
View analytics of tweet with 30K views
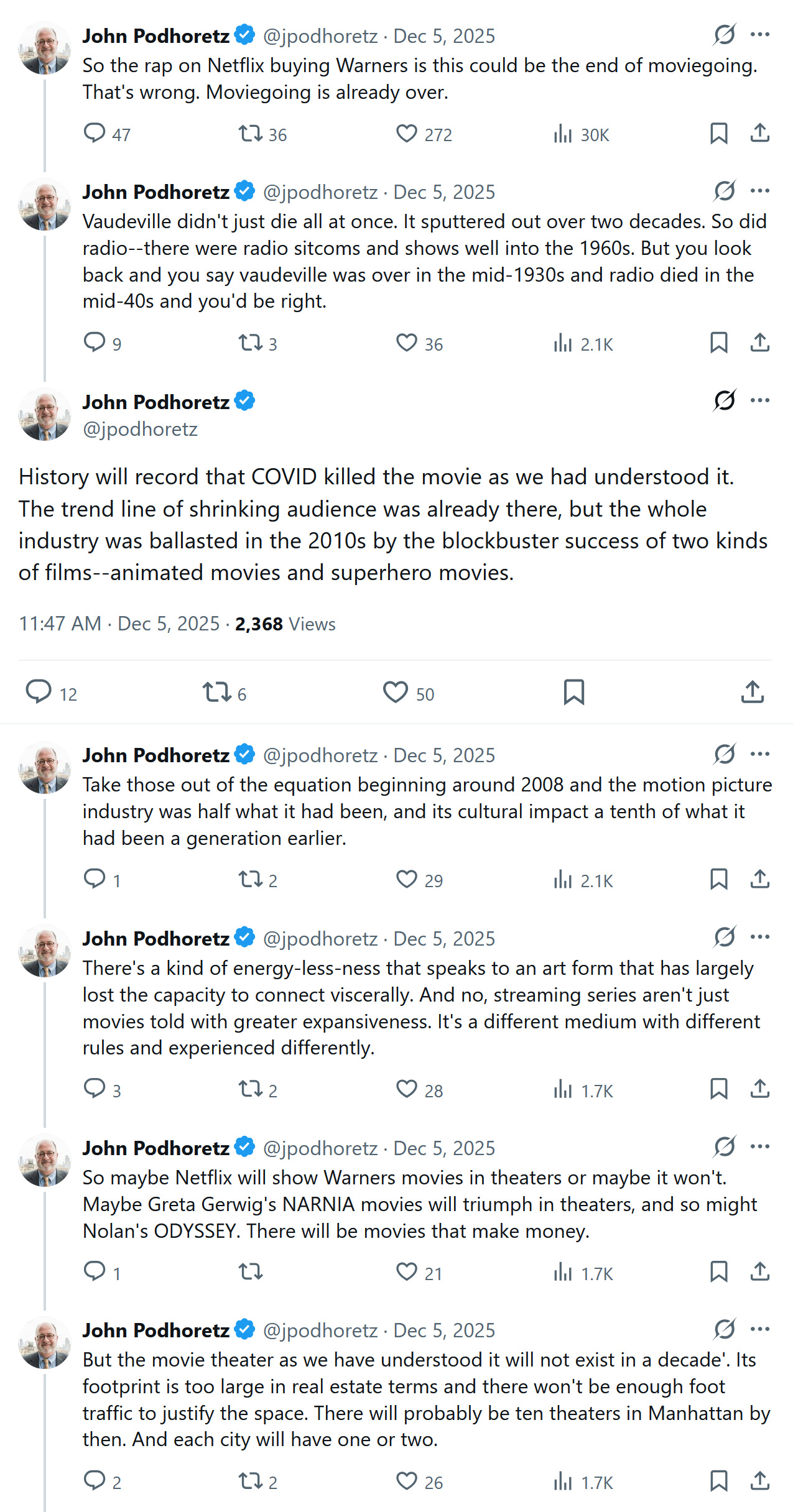(x=563, y=134)
